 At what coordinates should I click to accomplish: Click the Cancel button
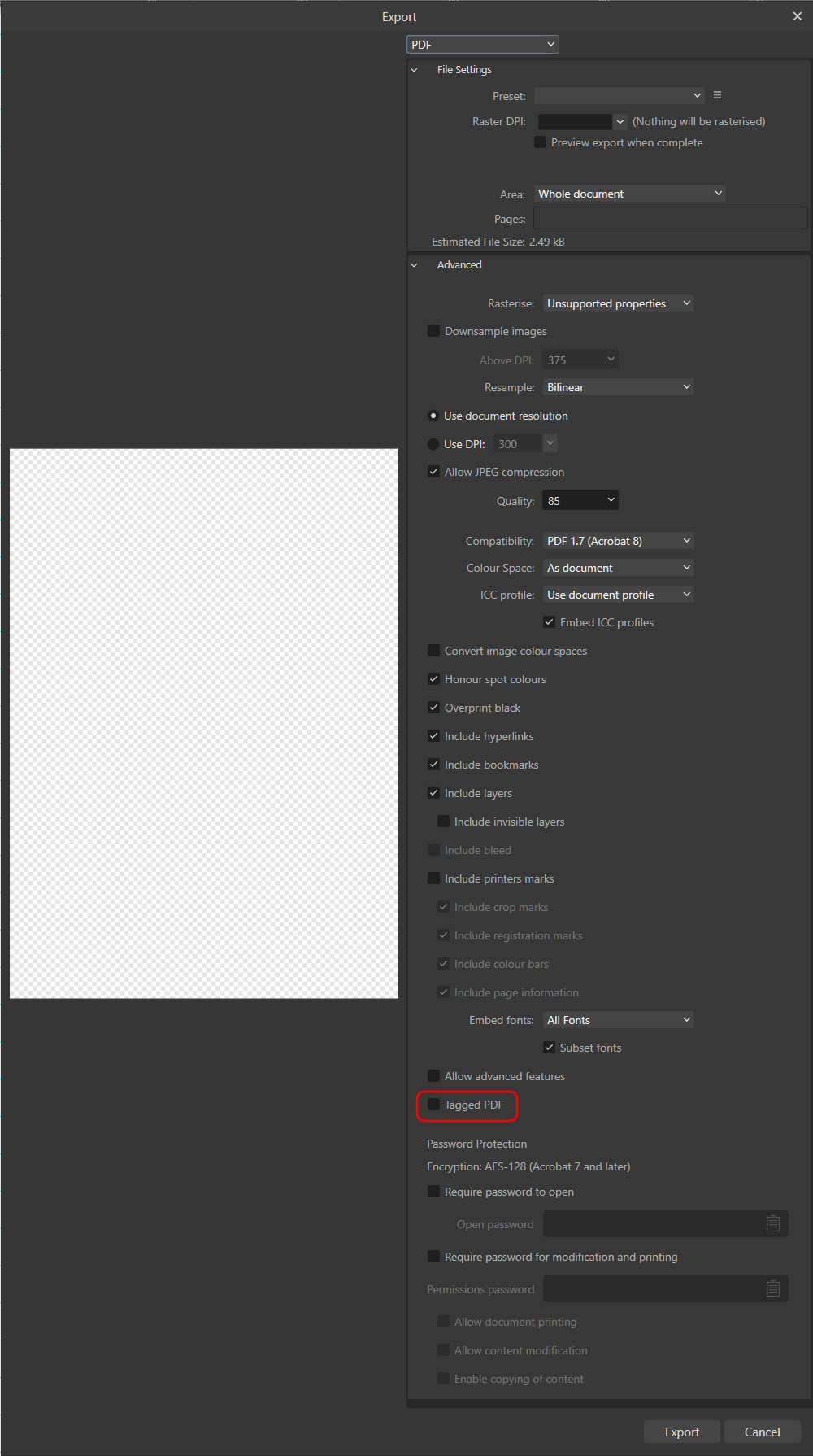pos(762,1432)
